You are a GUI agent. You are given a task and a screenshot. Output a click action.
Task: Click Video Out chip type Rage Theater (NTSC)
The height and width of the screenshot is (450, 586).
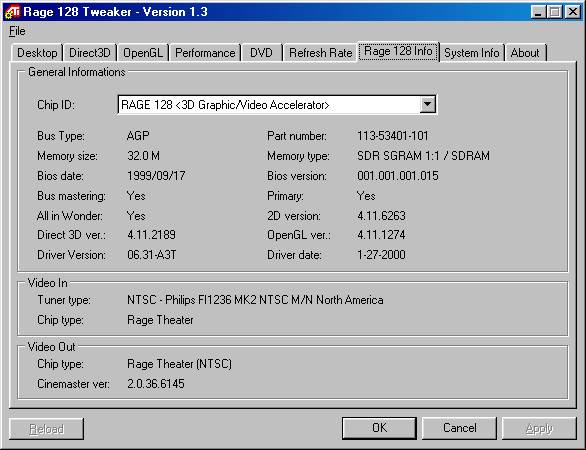(x=179, y=364)
